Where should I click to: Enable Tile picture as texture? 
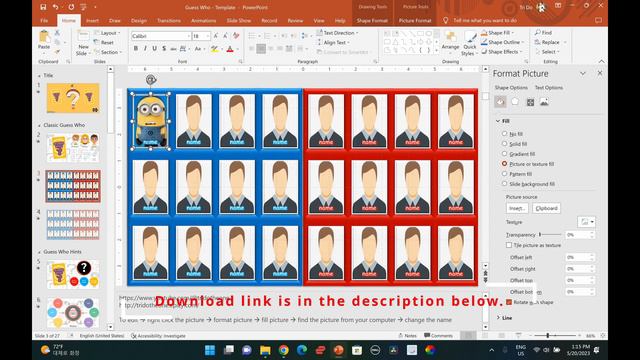click(x=509, y=245)
